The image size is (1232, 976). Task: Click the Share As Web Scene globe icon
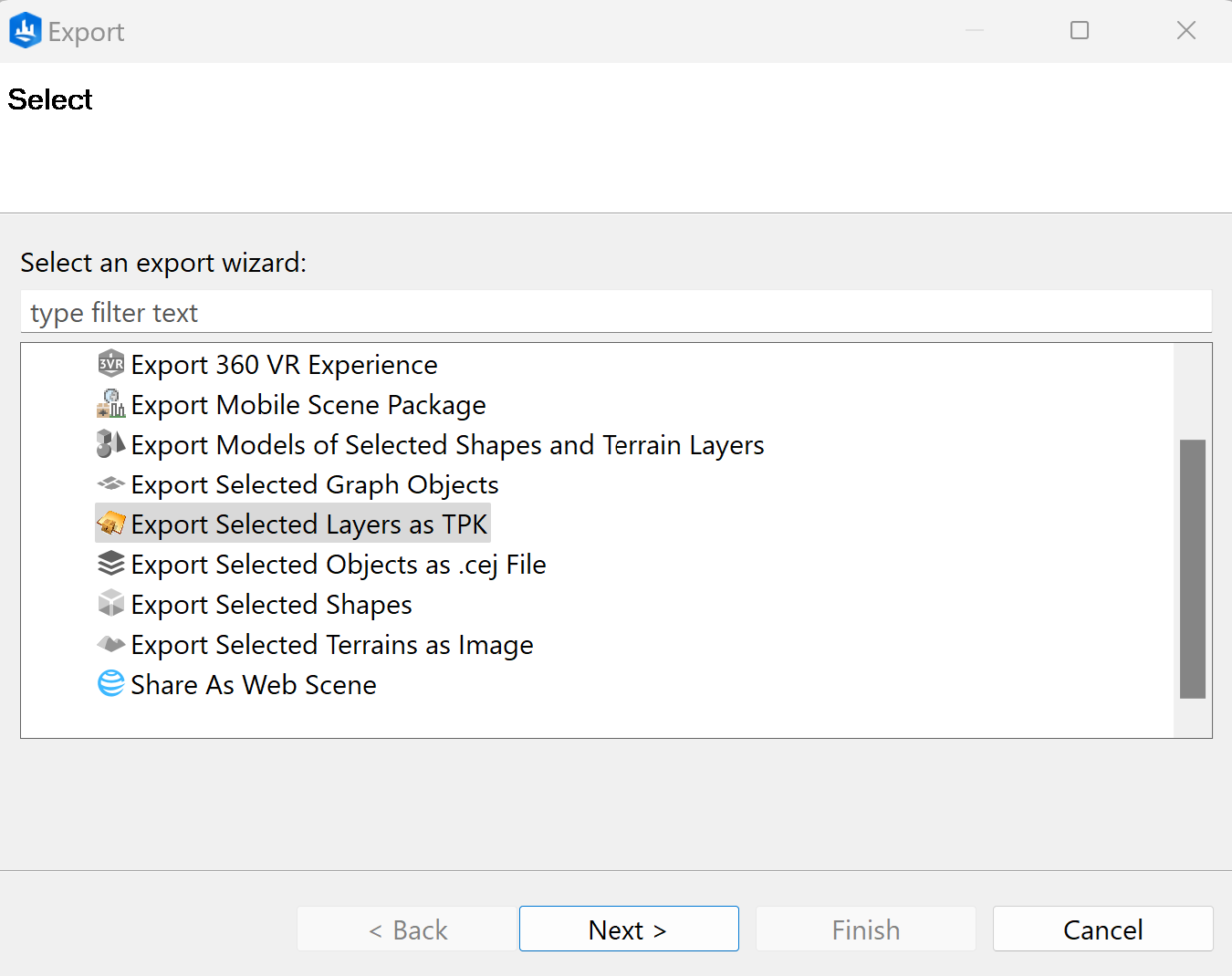pos(110,684)
